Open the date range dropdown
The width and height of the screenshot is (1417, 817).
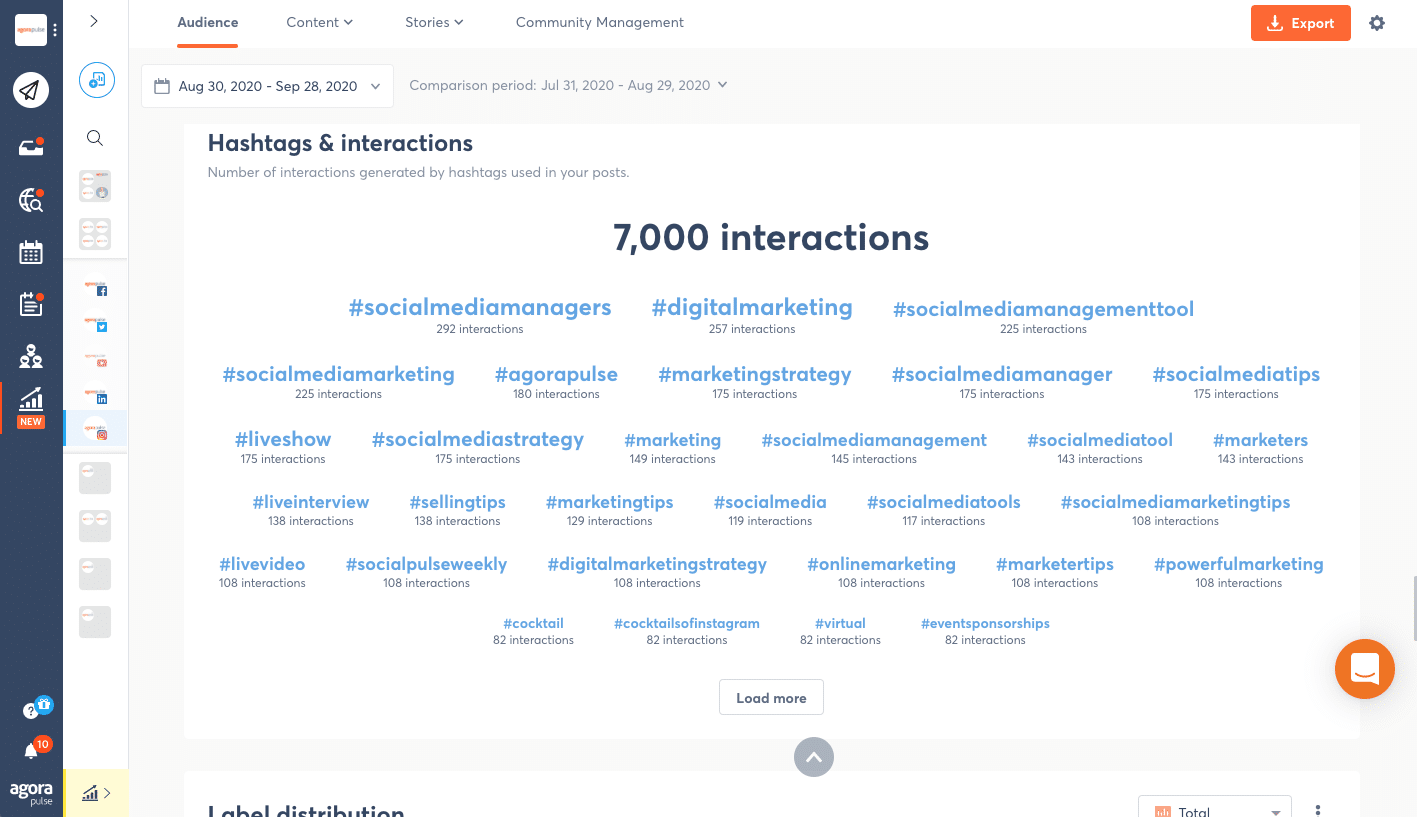pos(267,86)
